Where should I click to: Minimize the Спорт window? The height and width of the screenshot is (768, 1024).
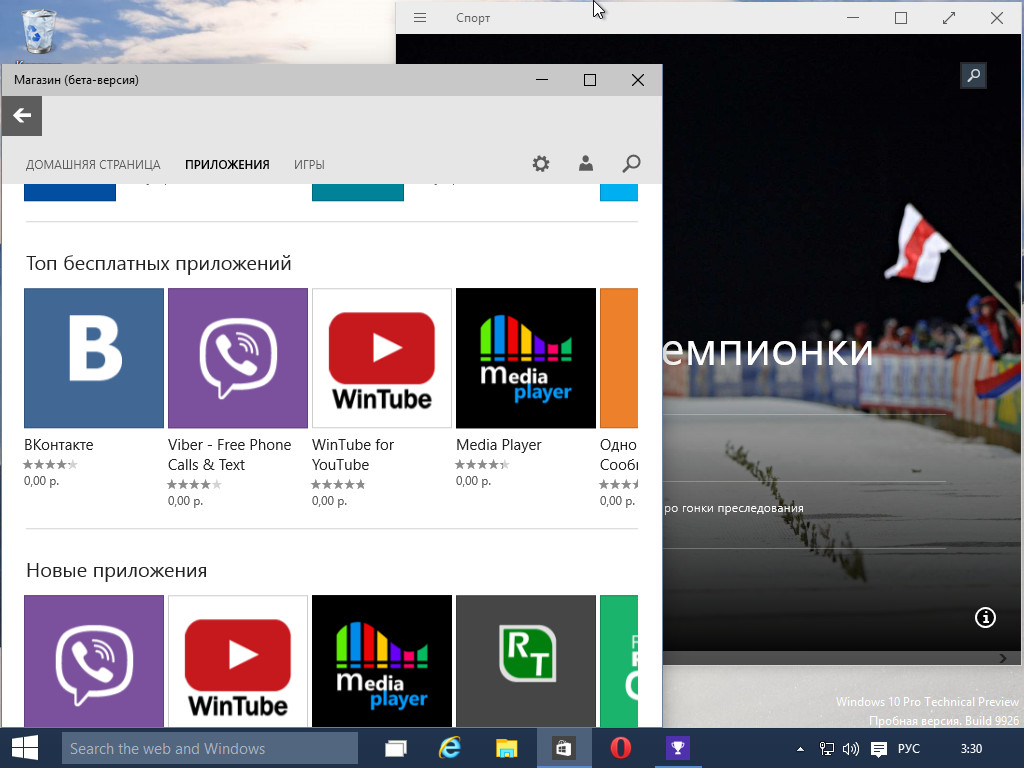(853, 18)
